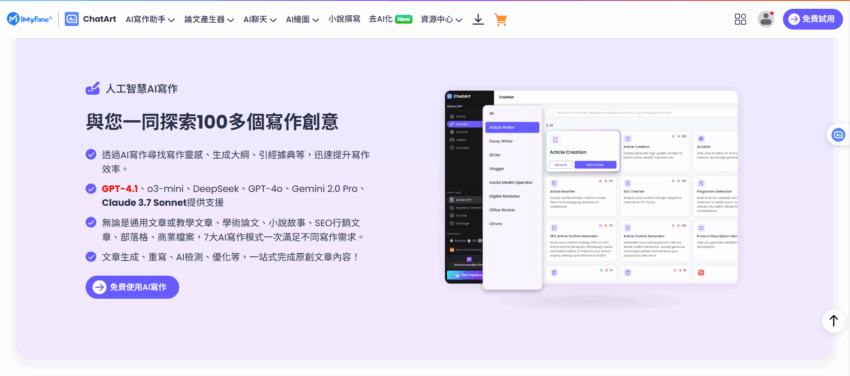Click the Article Creation card in preview
The width and height of the screenshot is (850, 376).
click(583, 151)
